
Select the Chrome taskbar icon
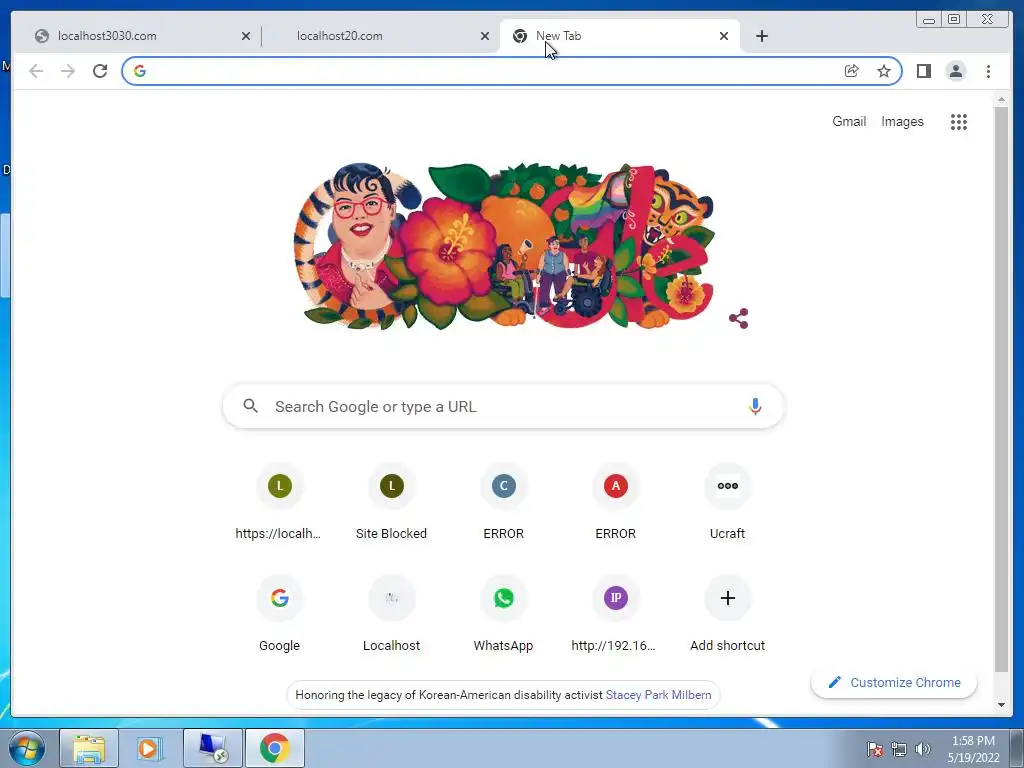pos(275,748)
